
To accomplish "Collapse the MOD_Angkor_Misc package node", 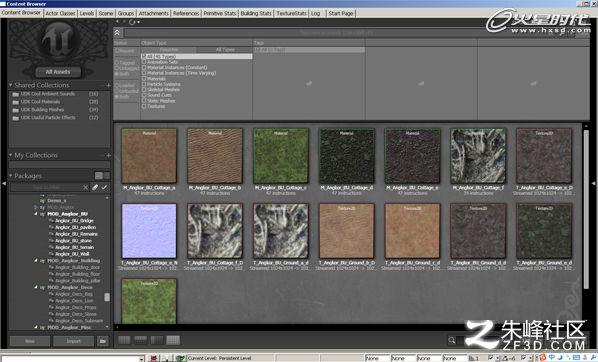I will click(36, 327).
